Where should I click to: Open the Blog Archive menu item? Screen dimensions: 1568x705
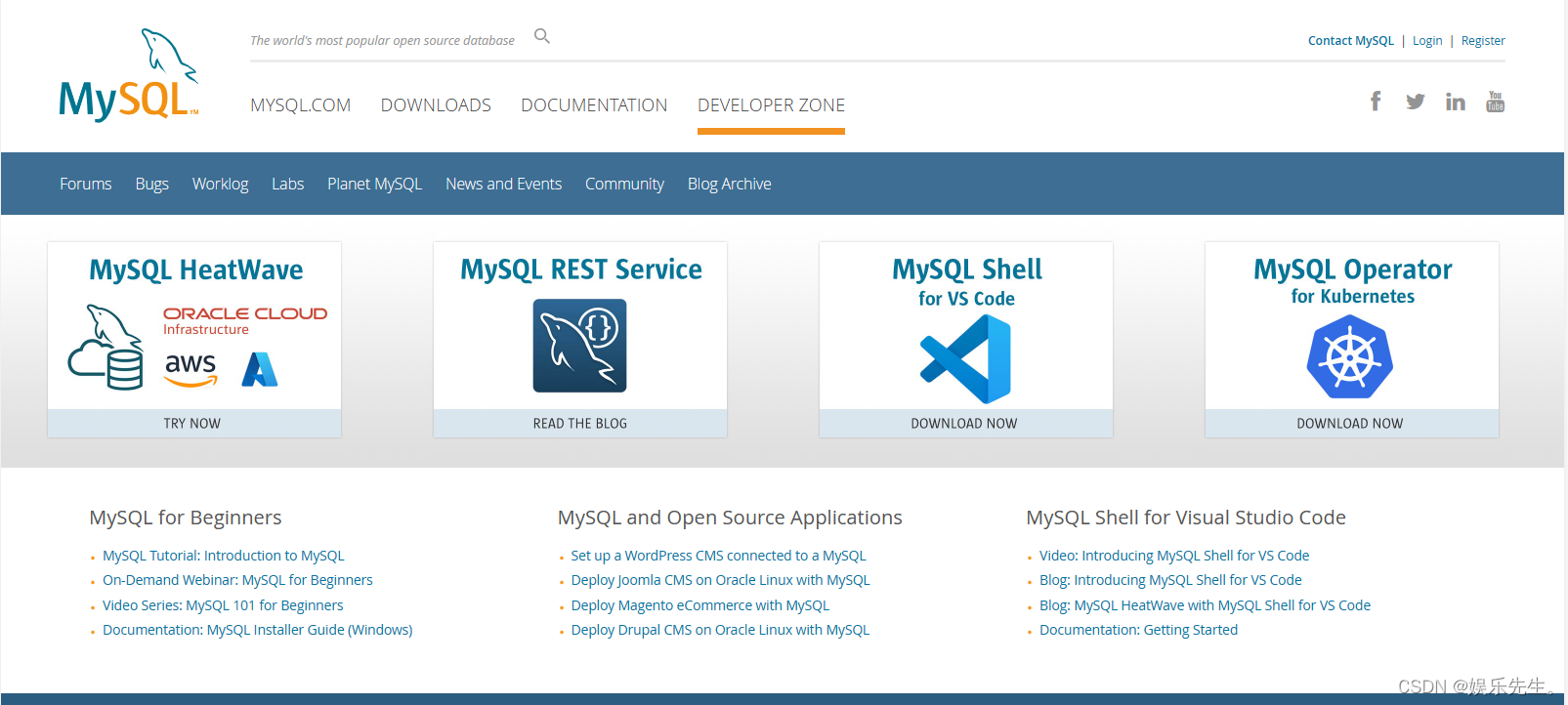point(729,184)
